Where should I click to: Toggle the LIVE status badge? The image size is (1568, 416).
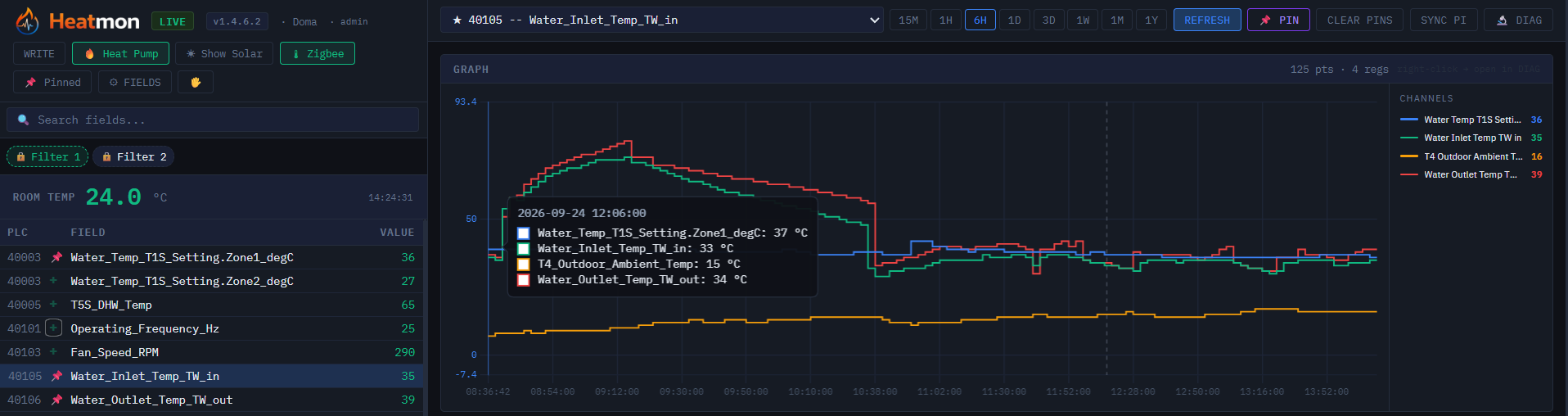coord(173,21)
